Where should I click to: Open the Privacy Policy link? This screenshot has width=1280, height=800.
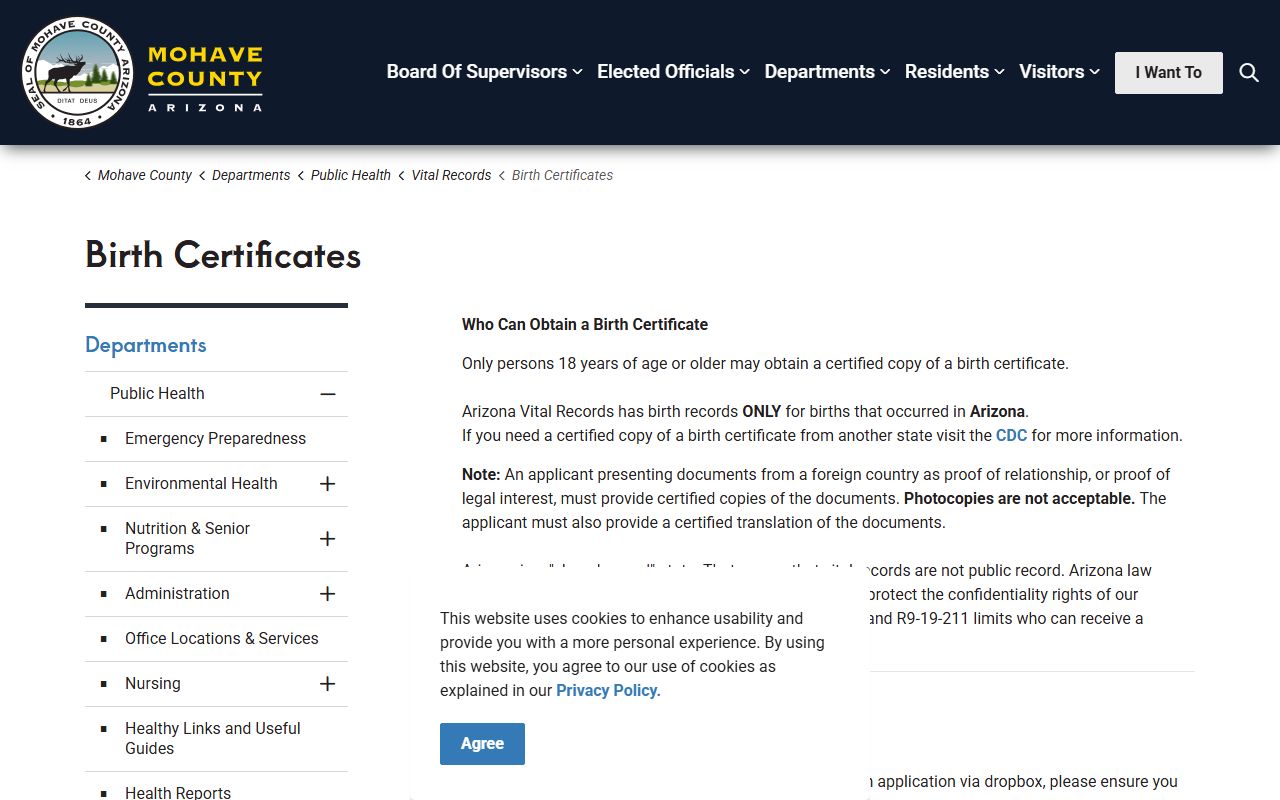608,690
